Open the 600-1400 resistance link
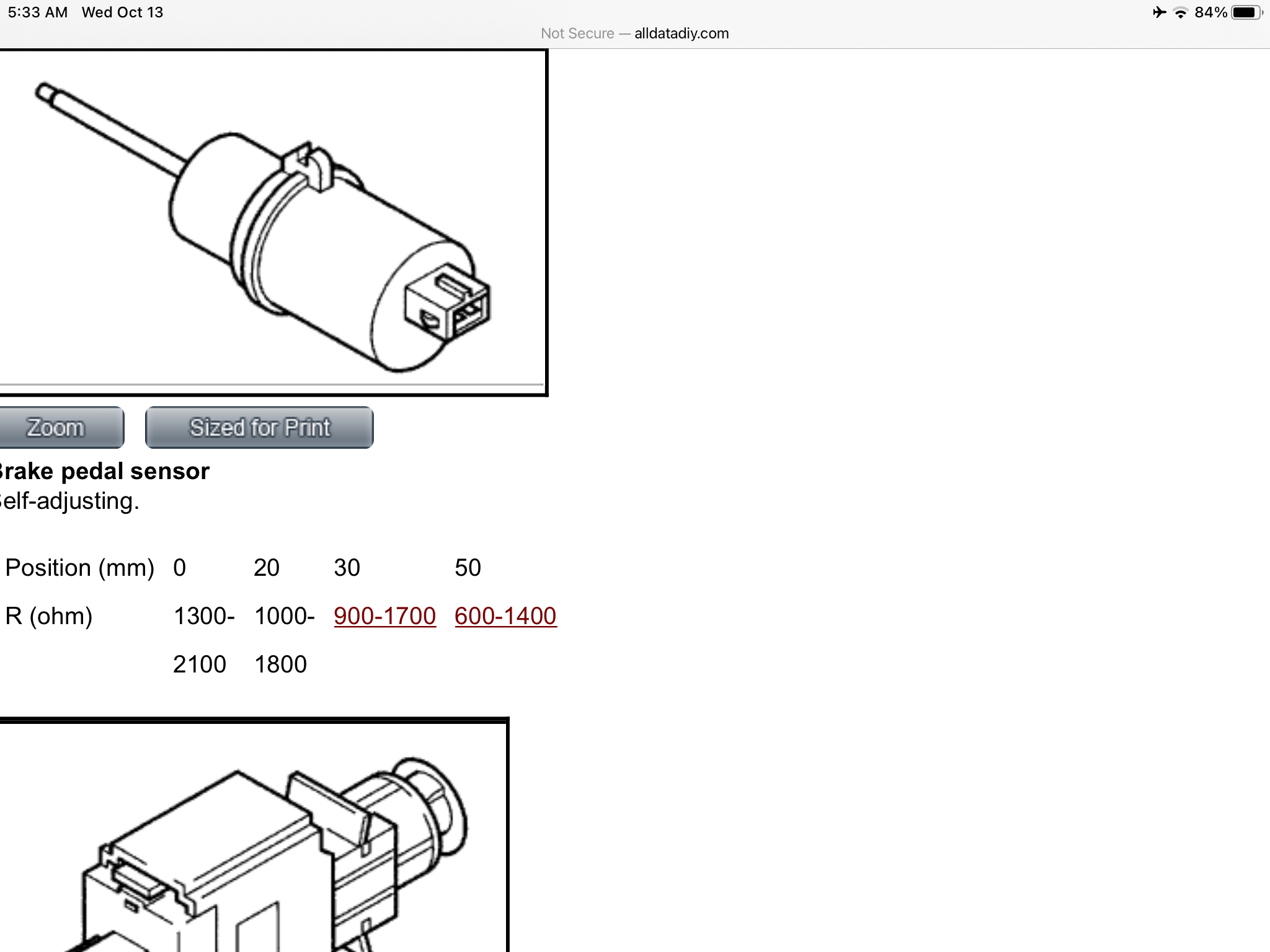 click(505, 616)
